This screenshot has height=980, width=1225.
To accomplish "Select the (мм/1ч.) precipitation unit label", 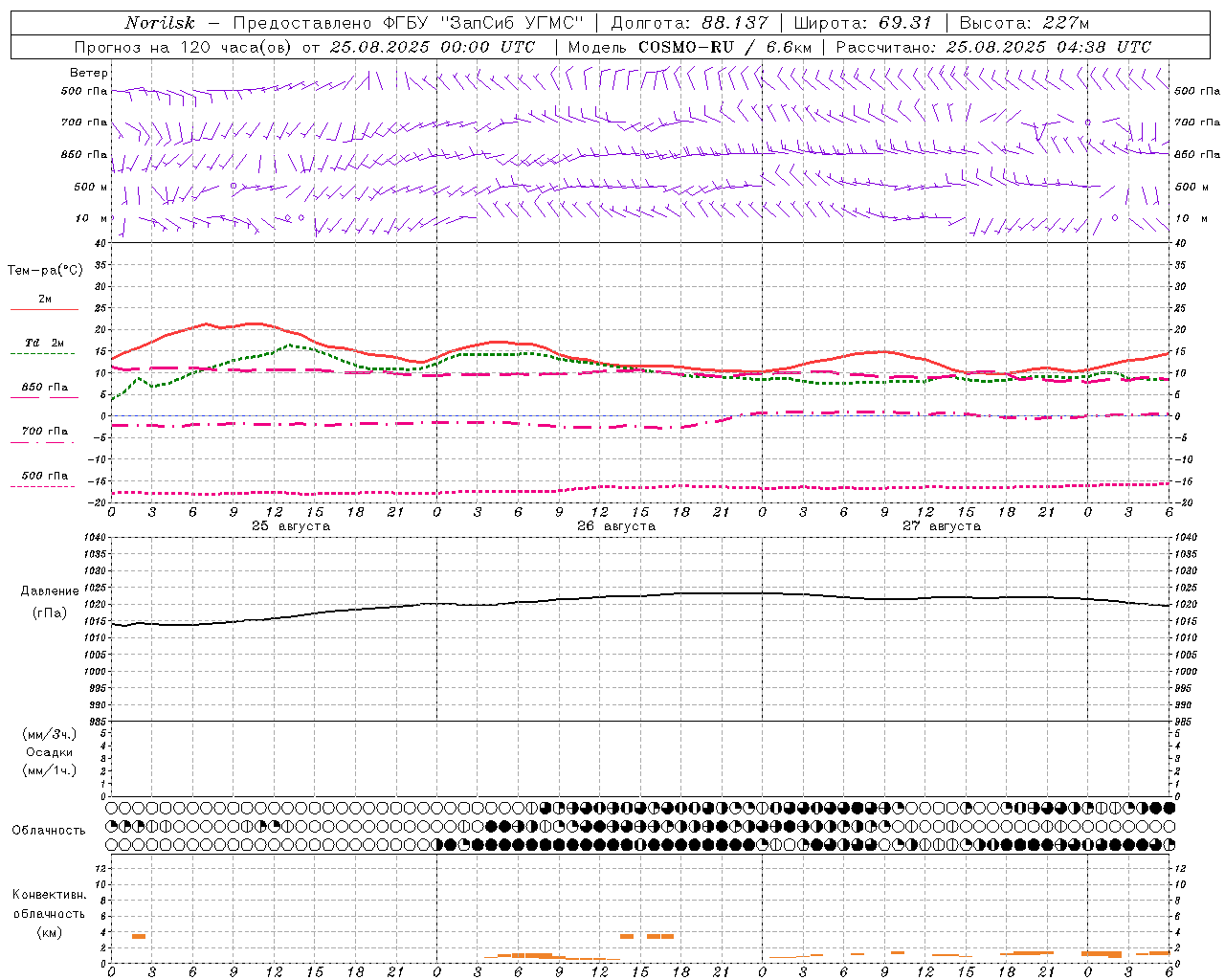I will coord(50,770).
